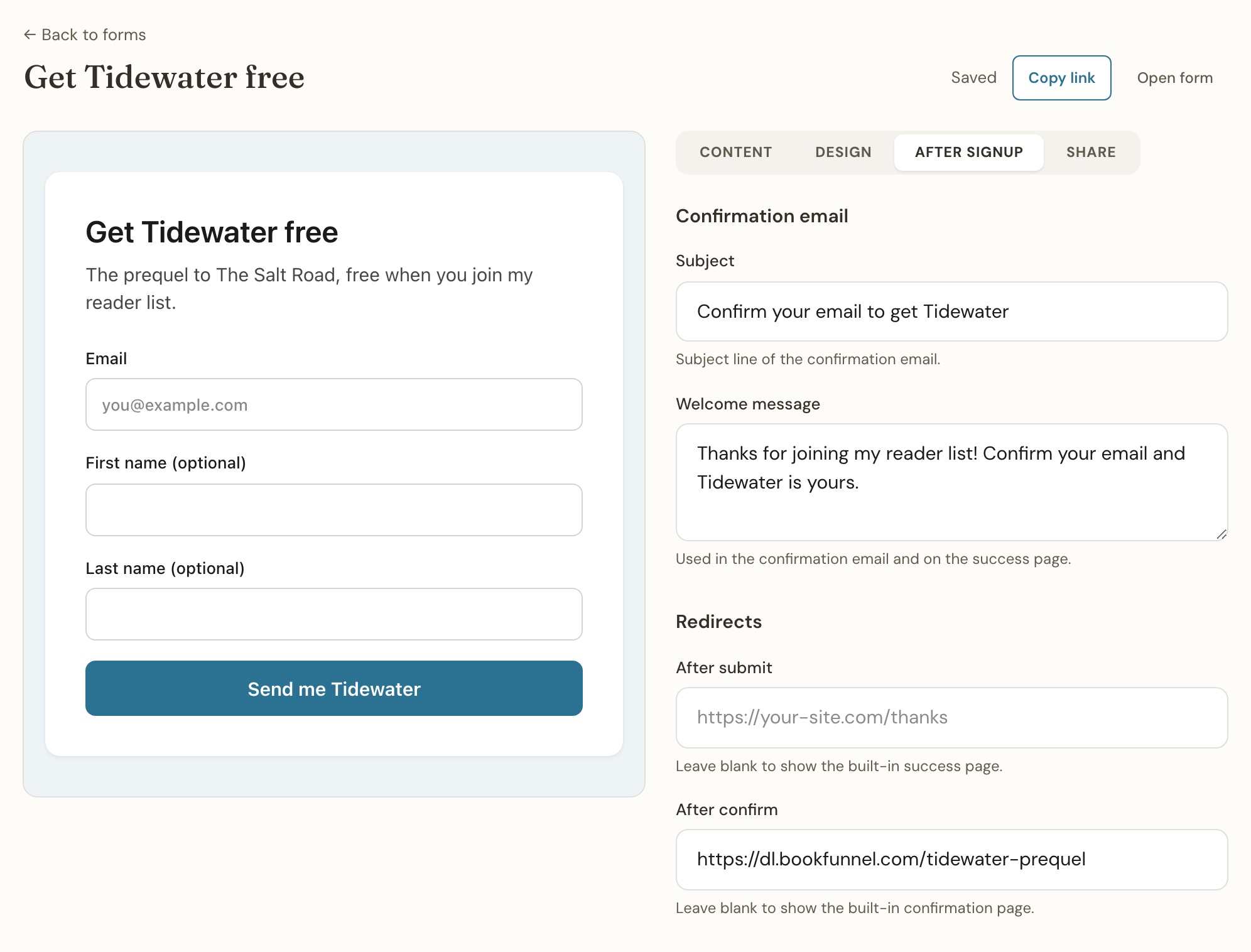Click the 'Welcome message' field label

(x=748, y=404)
